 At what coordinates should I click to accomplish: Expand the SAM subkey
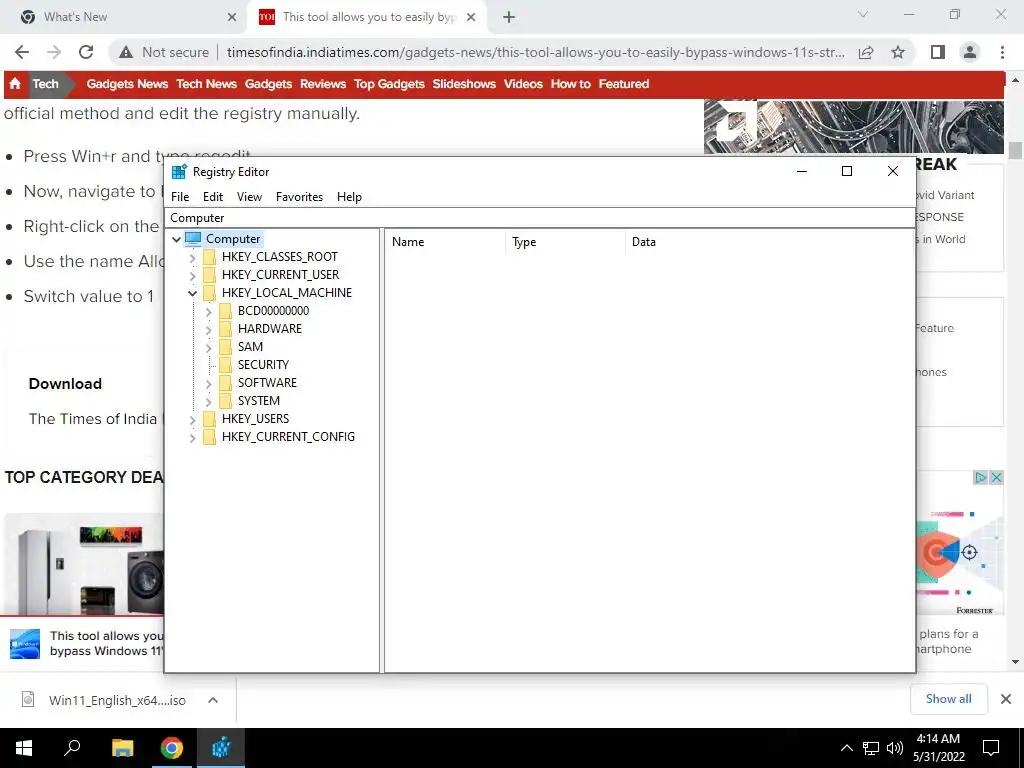[x=208, y=347]
